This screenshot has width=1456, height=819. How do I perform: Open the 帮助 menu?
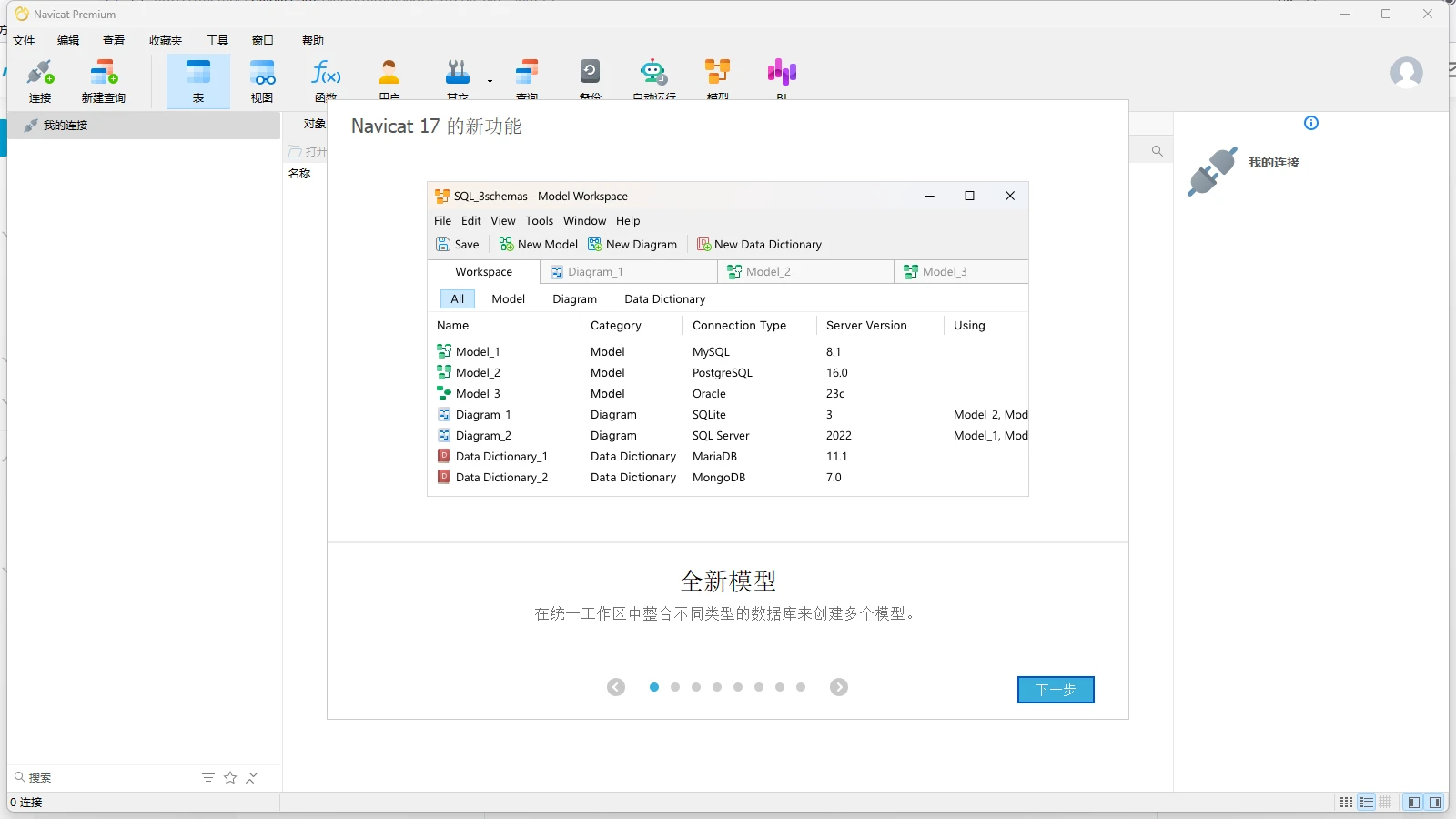click(313, 40)
